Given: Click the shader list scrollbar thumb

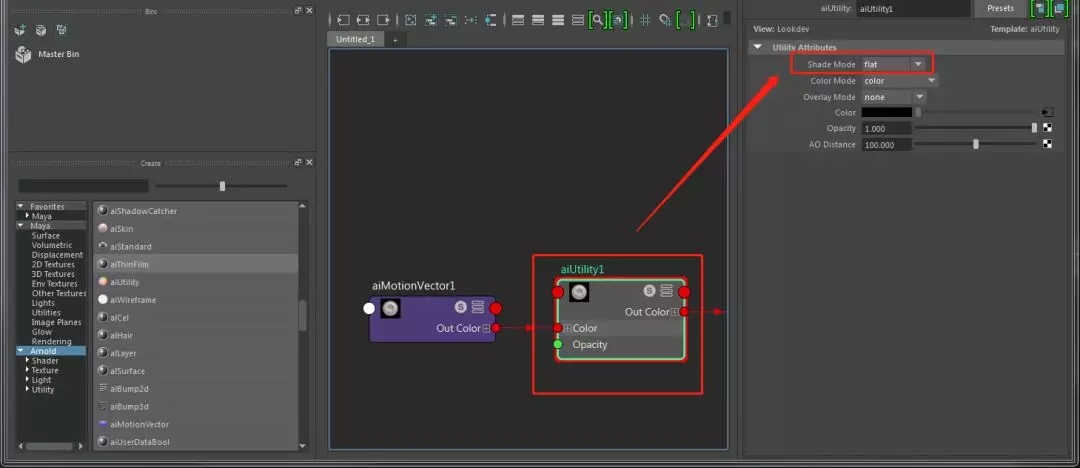Looking at the screenshot, I should click(302, 316).
